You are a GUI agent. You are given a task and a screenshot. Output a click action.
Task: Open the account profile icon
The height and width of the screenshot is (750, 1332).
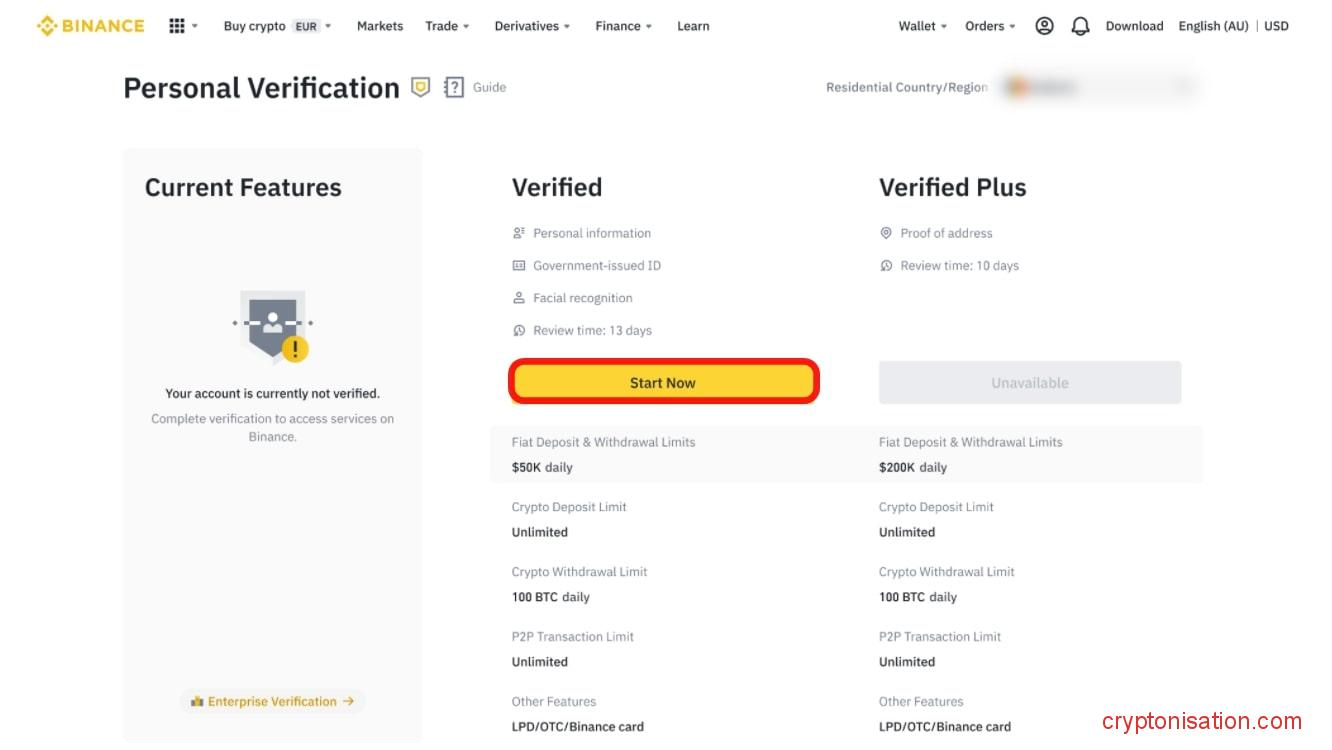[x=1044, y=26]
